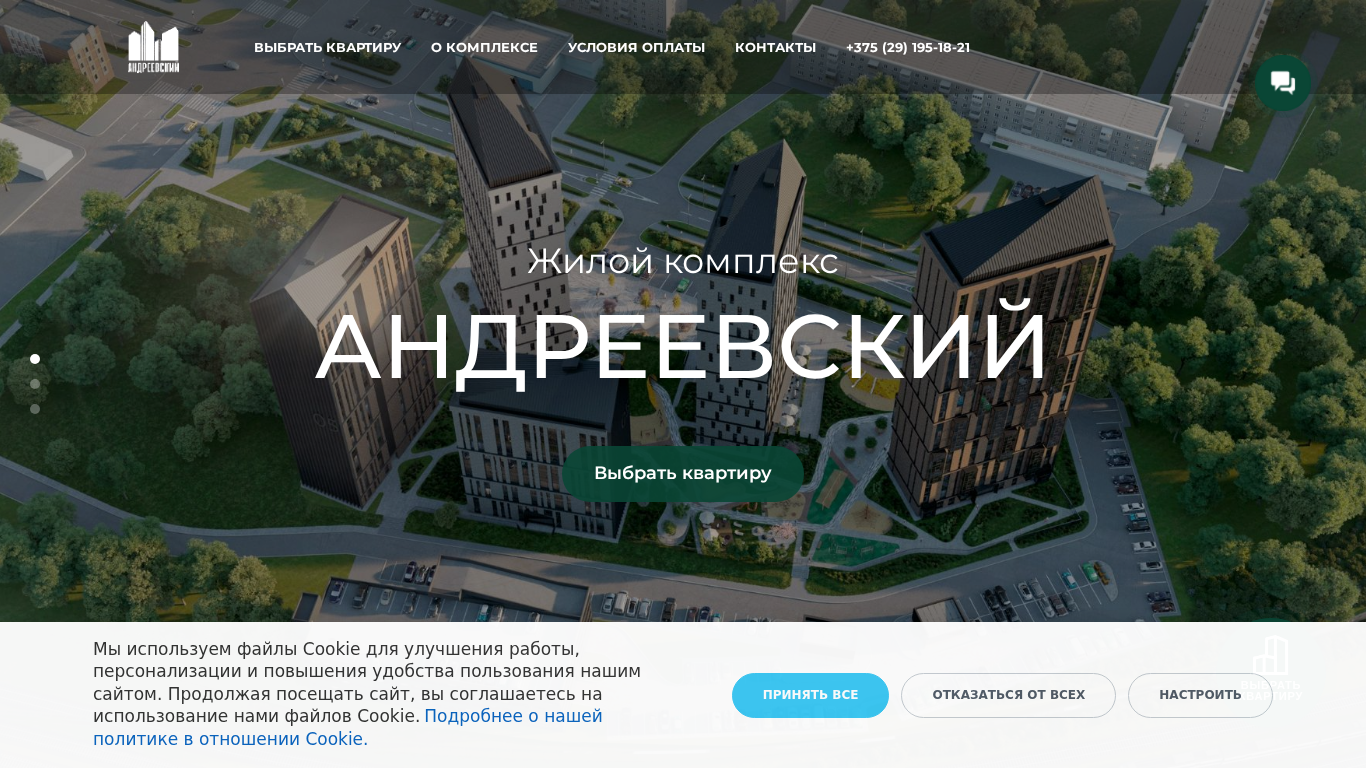Open the Контакты menu item
The image size is (1366, 768).
click(x=775, y=48)
